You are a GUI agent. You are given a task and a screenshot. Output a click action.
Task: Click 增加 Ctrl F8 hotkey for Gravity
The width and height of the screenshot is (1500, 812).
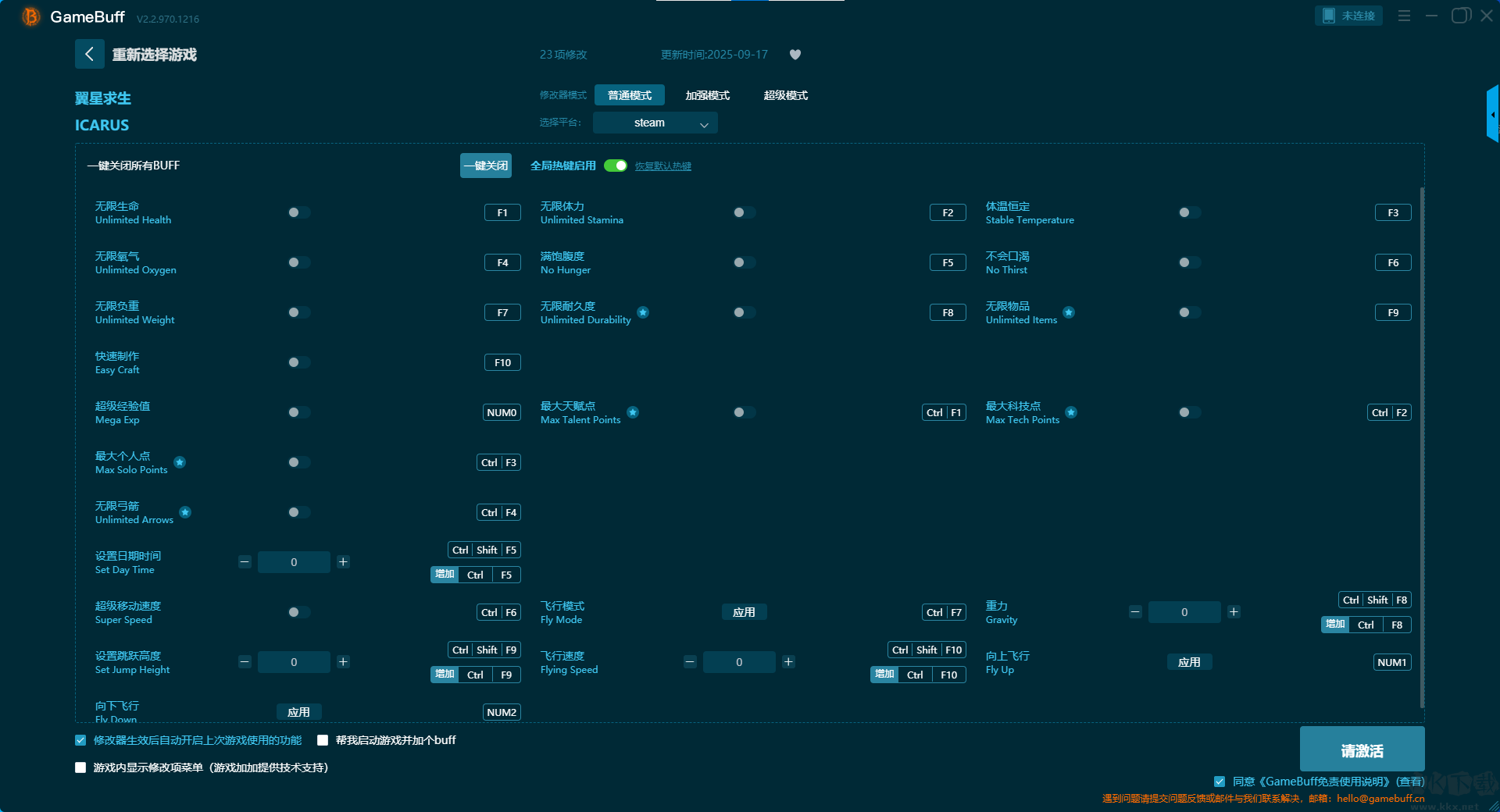pyautogui.click(x=1366, y=625)
